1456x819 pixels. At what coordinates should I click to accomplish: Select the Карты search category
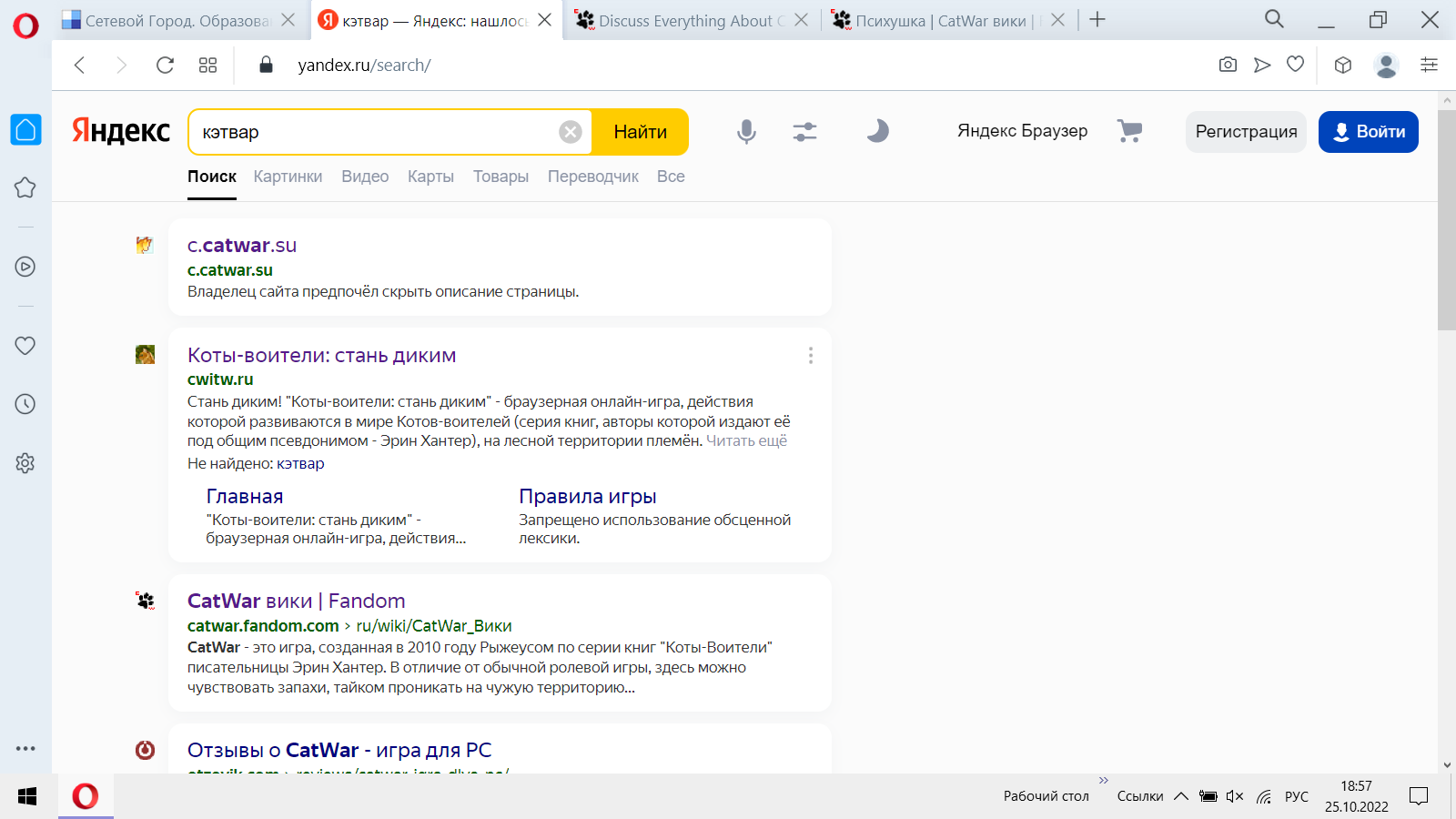(x=430, y=177)
